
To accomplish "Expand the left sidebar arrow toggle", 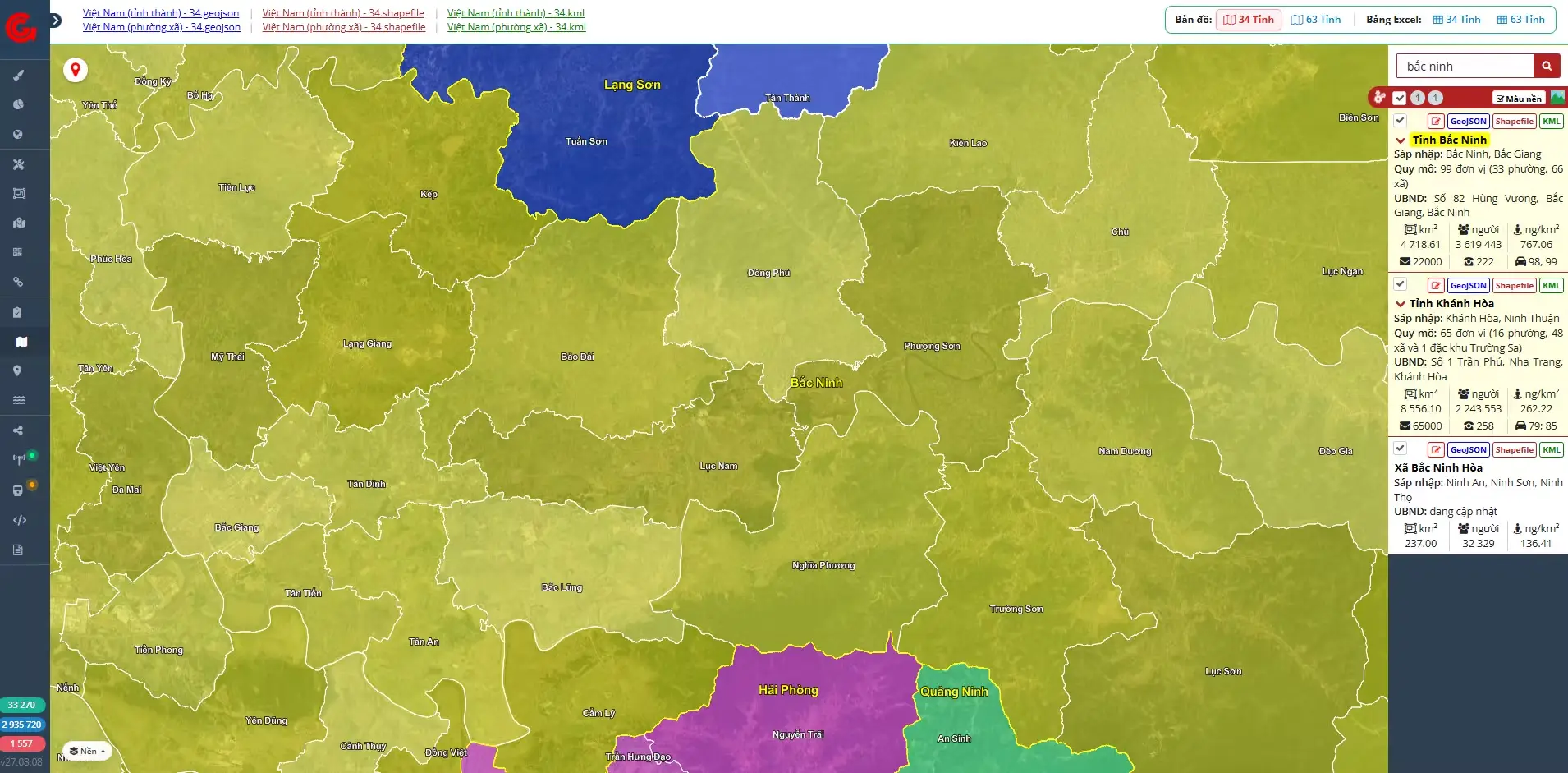I will tap(56, 21).
